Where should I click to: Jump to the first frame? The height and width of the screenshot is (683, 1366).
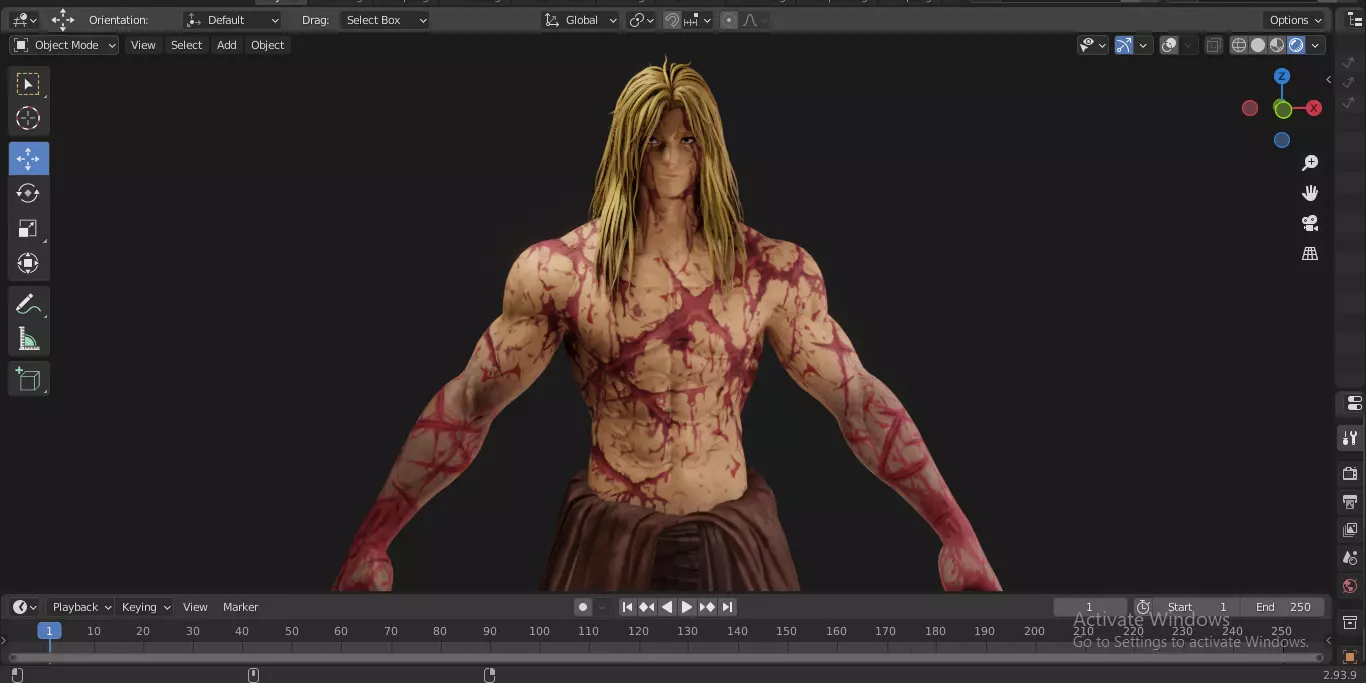coord(627,607)
